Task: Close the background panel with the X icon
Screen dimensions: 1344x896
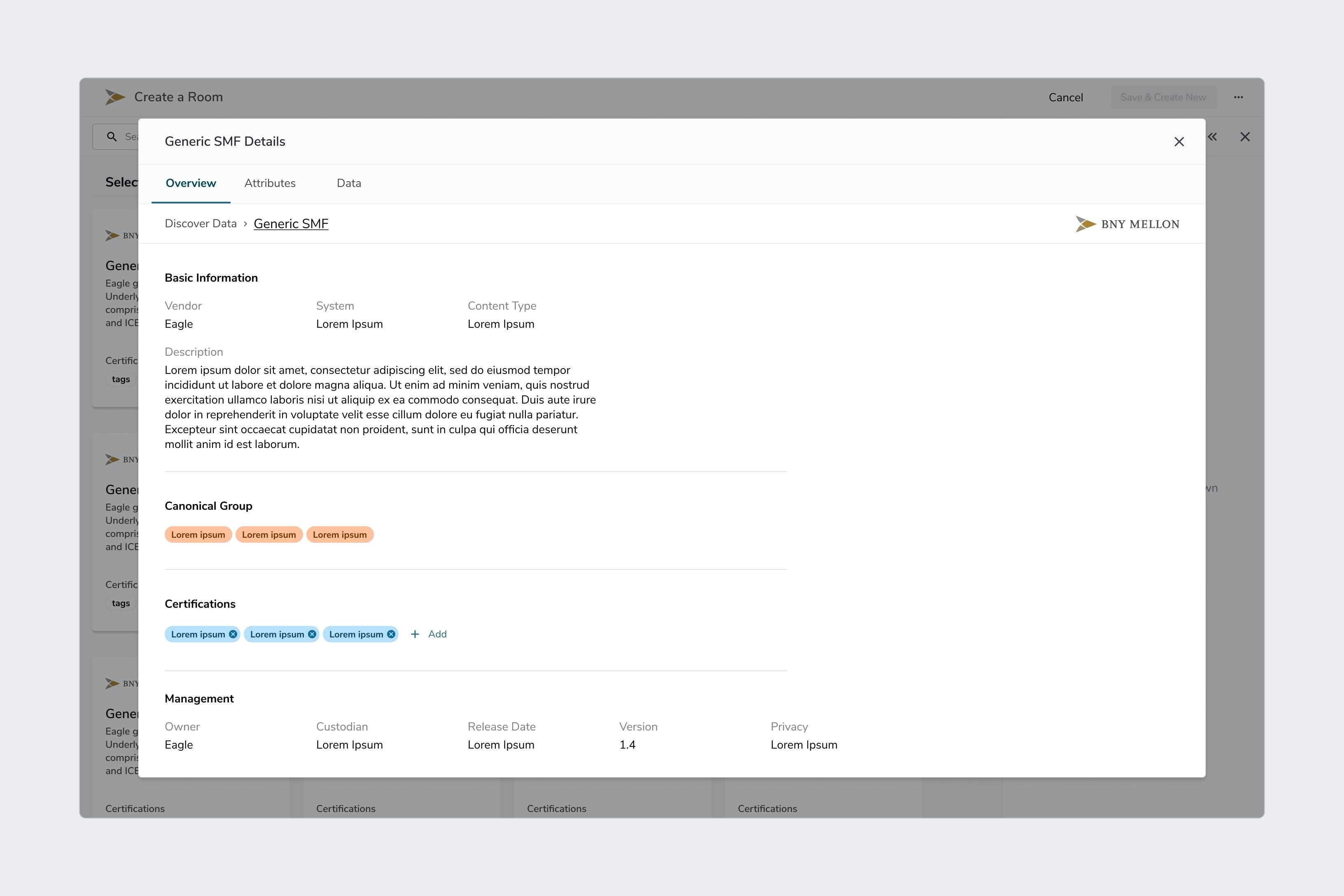Action: [x=1245, y=137]
